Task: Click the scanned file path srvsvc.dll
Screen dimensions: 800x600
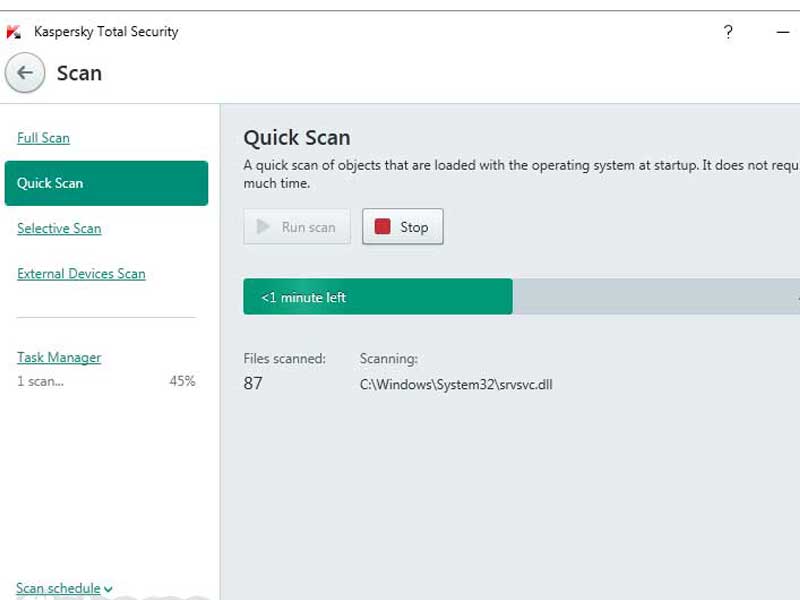Action: click(x=456, y=384)
